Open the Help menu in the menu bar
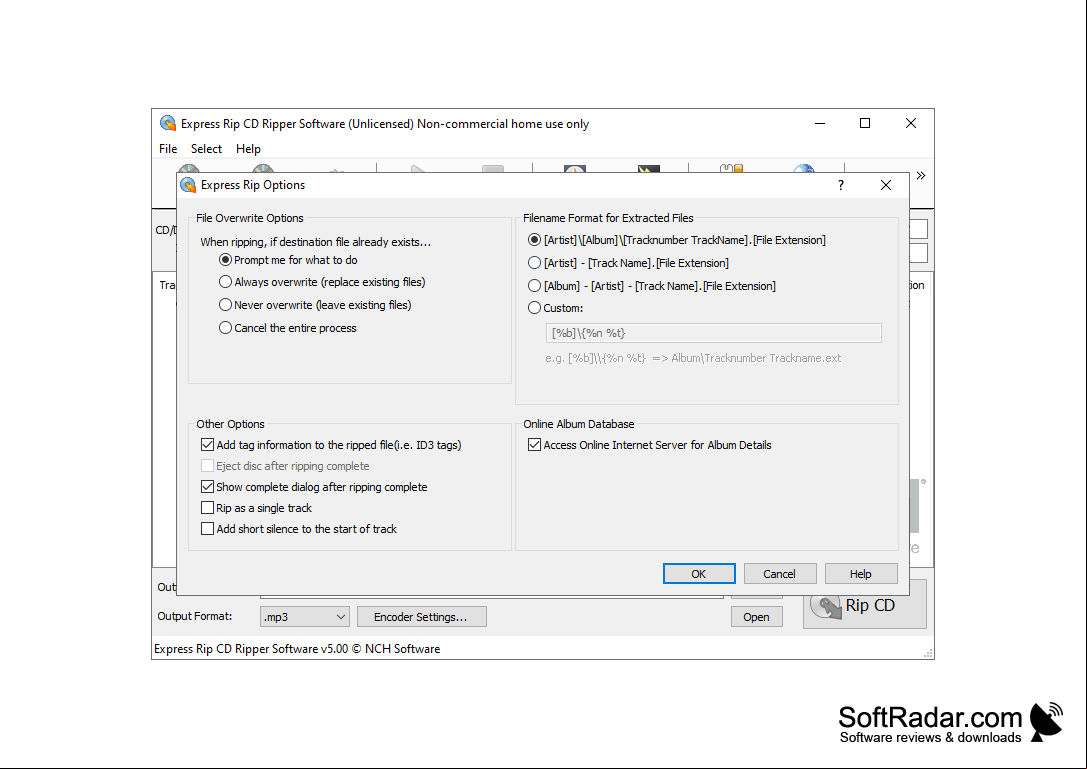1087x769 pixels. (x=248, y=149)
